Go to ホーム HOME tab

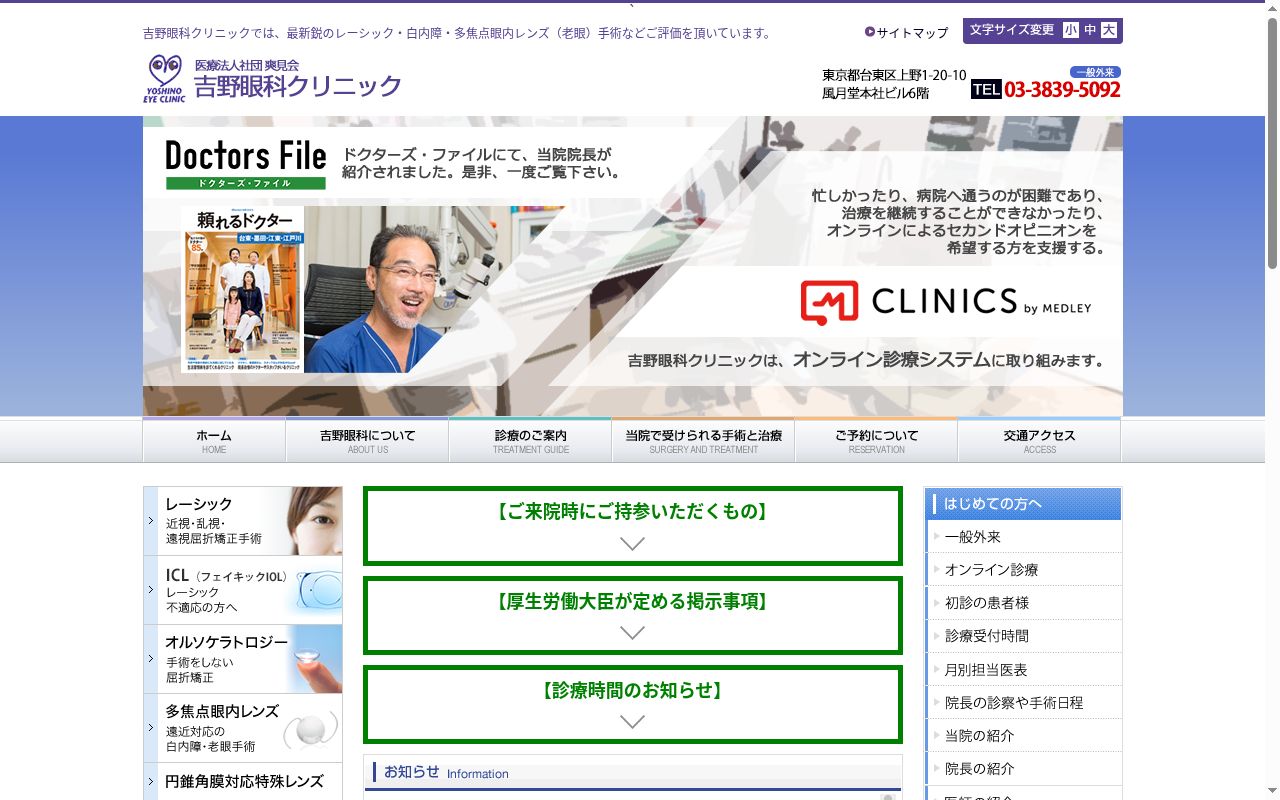tap(214, 440)
